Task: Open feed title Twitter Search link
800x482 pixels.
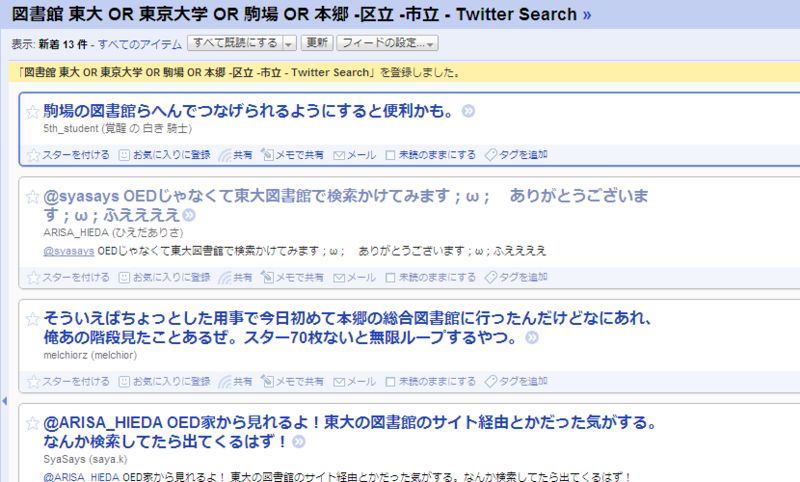Action: 301,14
